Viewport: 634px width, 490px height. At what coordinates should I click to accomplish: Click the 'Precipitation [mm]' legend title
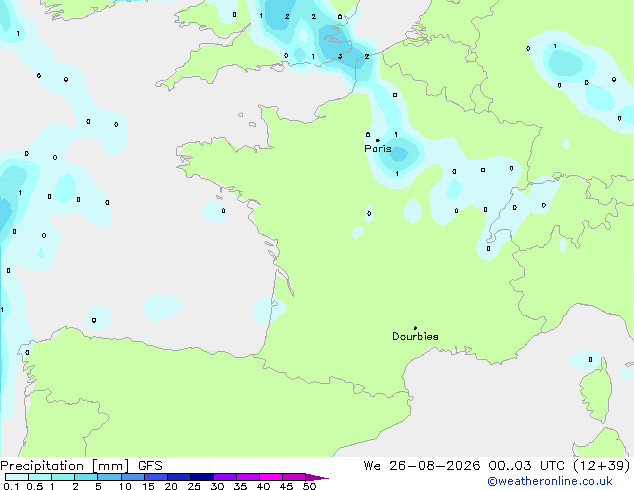[65, 466]
